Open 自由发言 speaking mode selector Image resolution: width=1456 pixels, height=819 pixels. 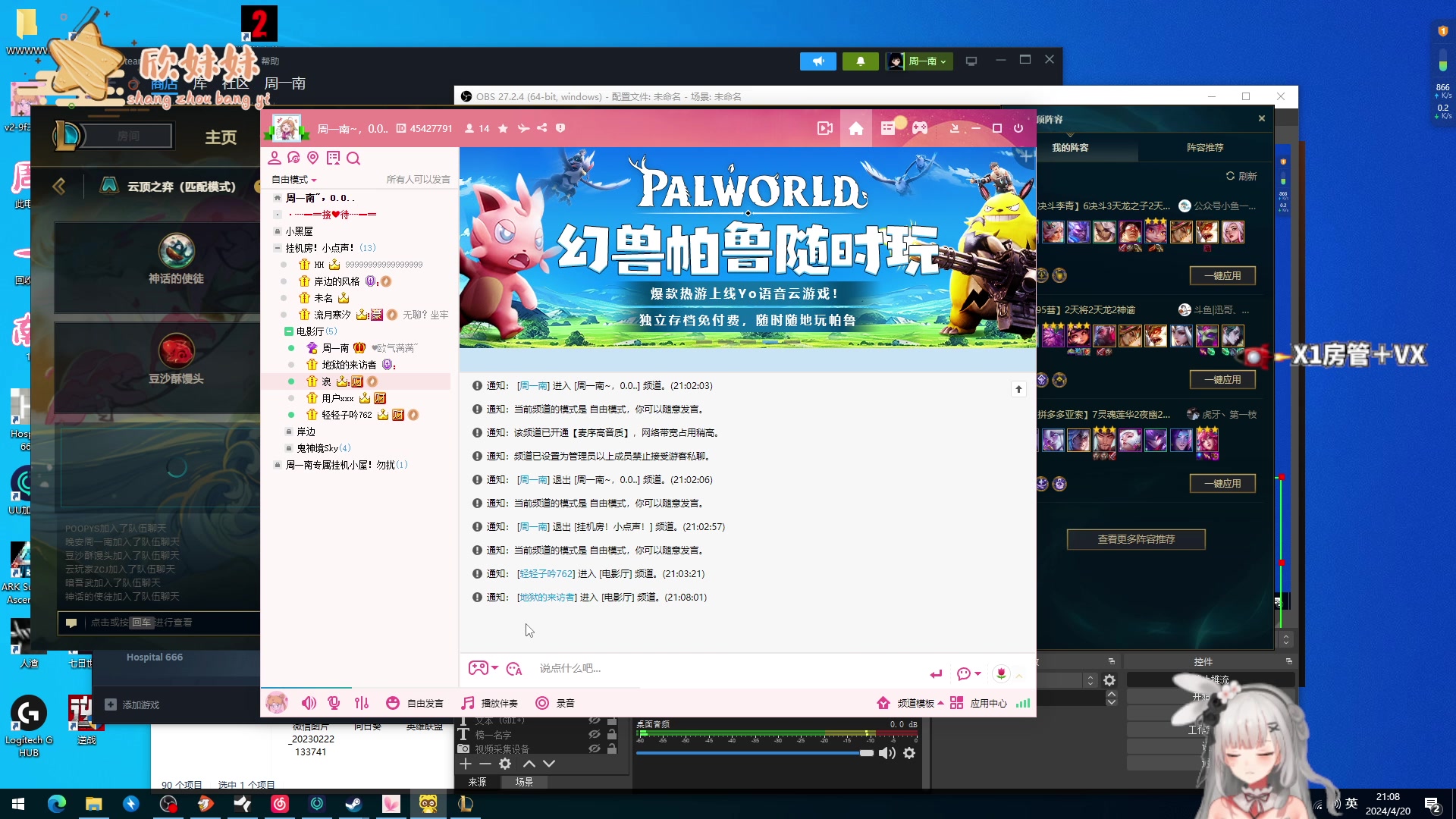coord(415,703)
